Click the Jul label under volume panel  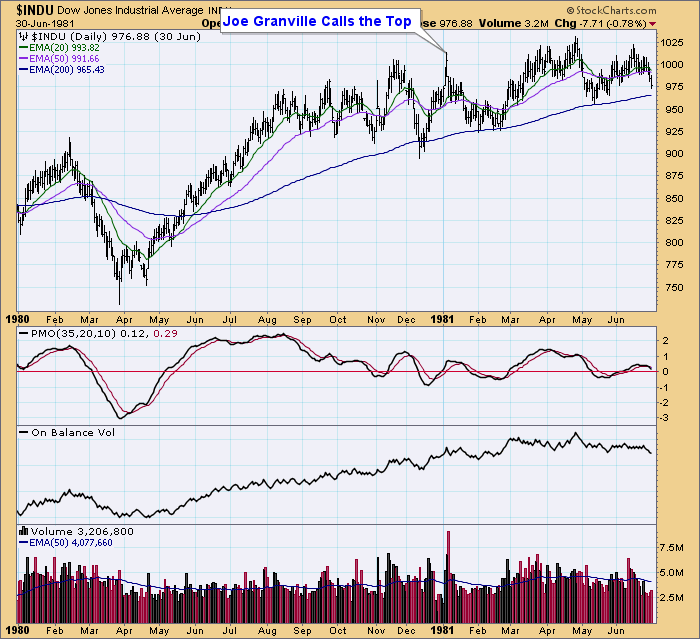229,631
